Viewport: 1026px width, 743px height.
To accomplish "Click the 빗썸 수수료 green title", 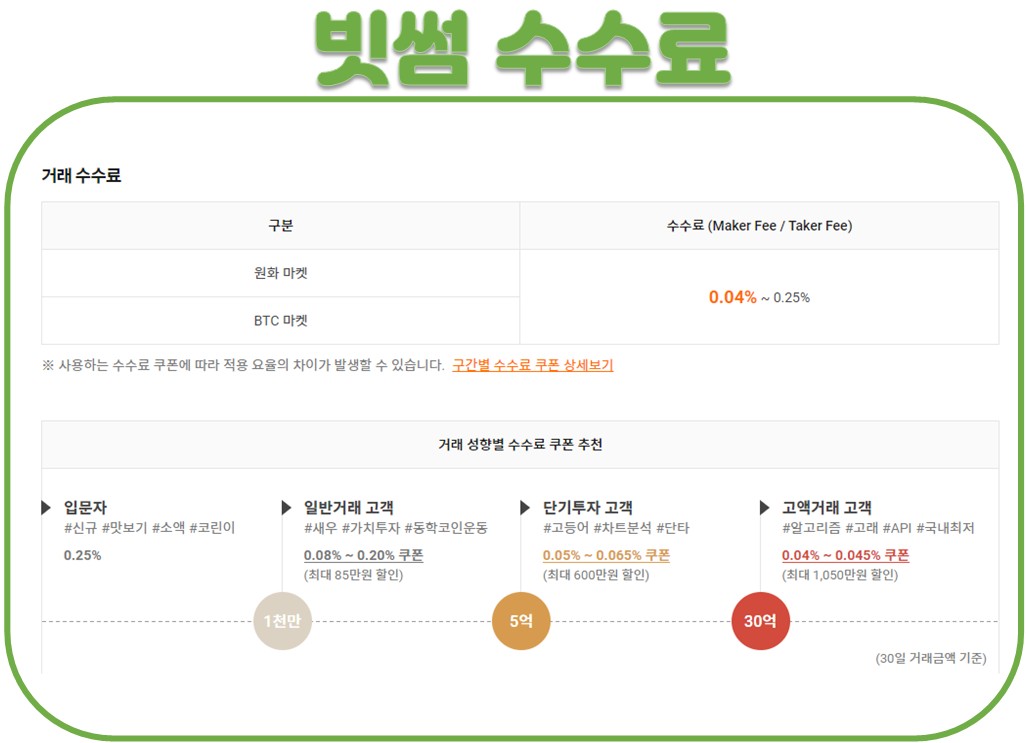I will 522,49.
